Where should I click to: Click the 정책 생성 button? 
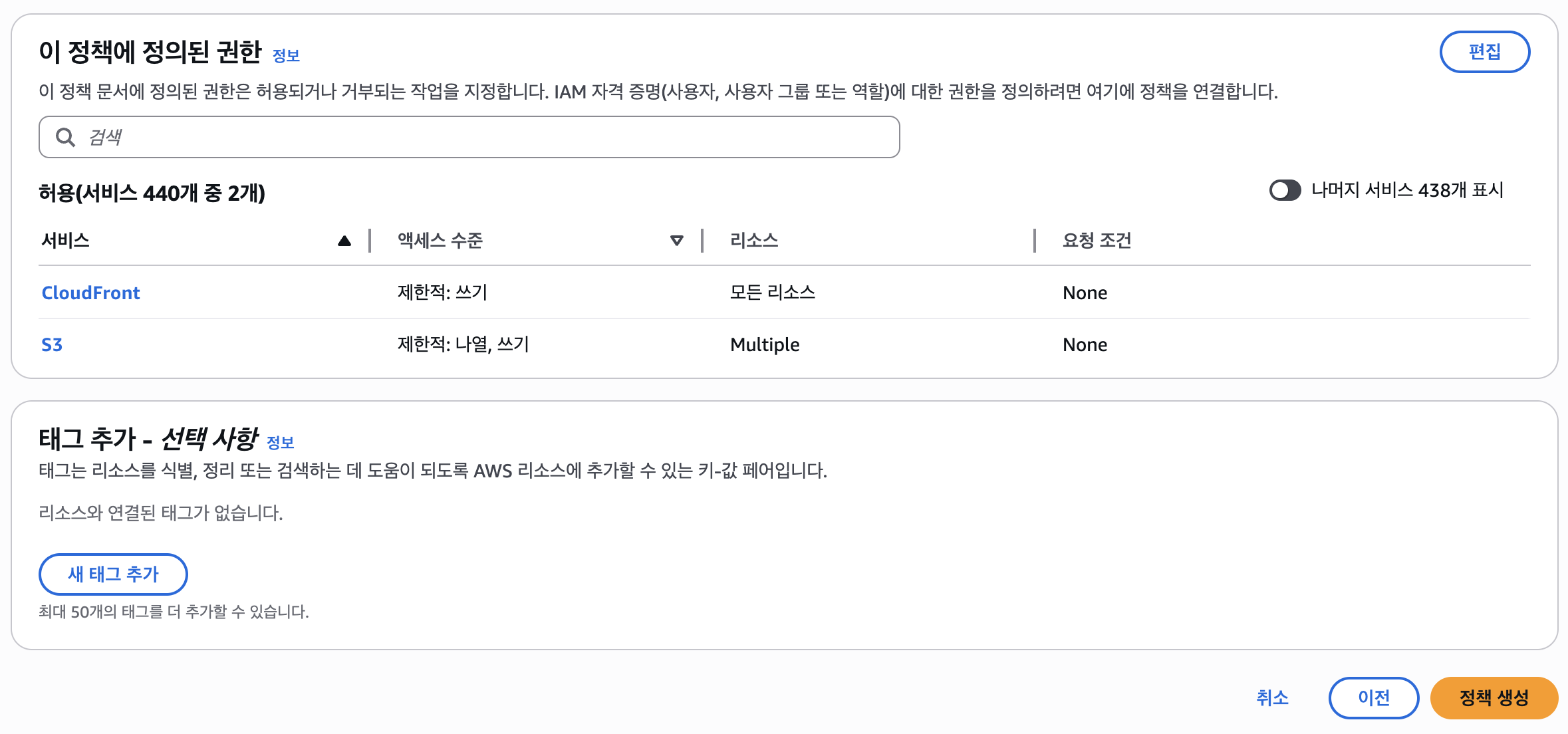1494,697
